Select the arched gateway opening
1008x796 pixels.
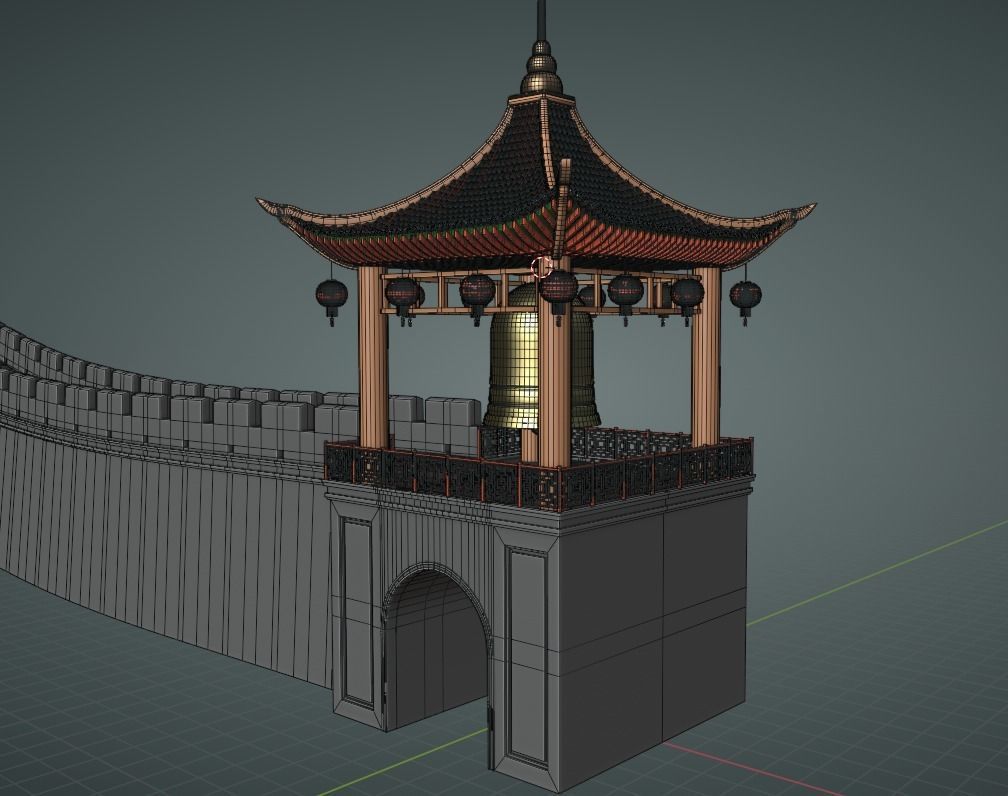tap(435, 649)
